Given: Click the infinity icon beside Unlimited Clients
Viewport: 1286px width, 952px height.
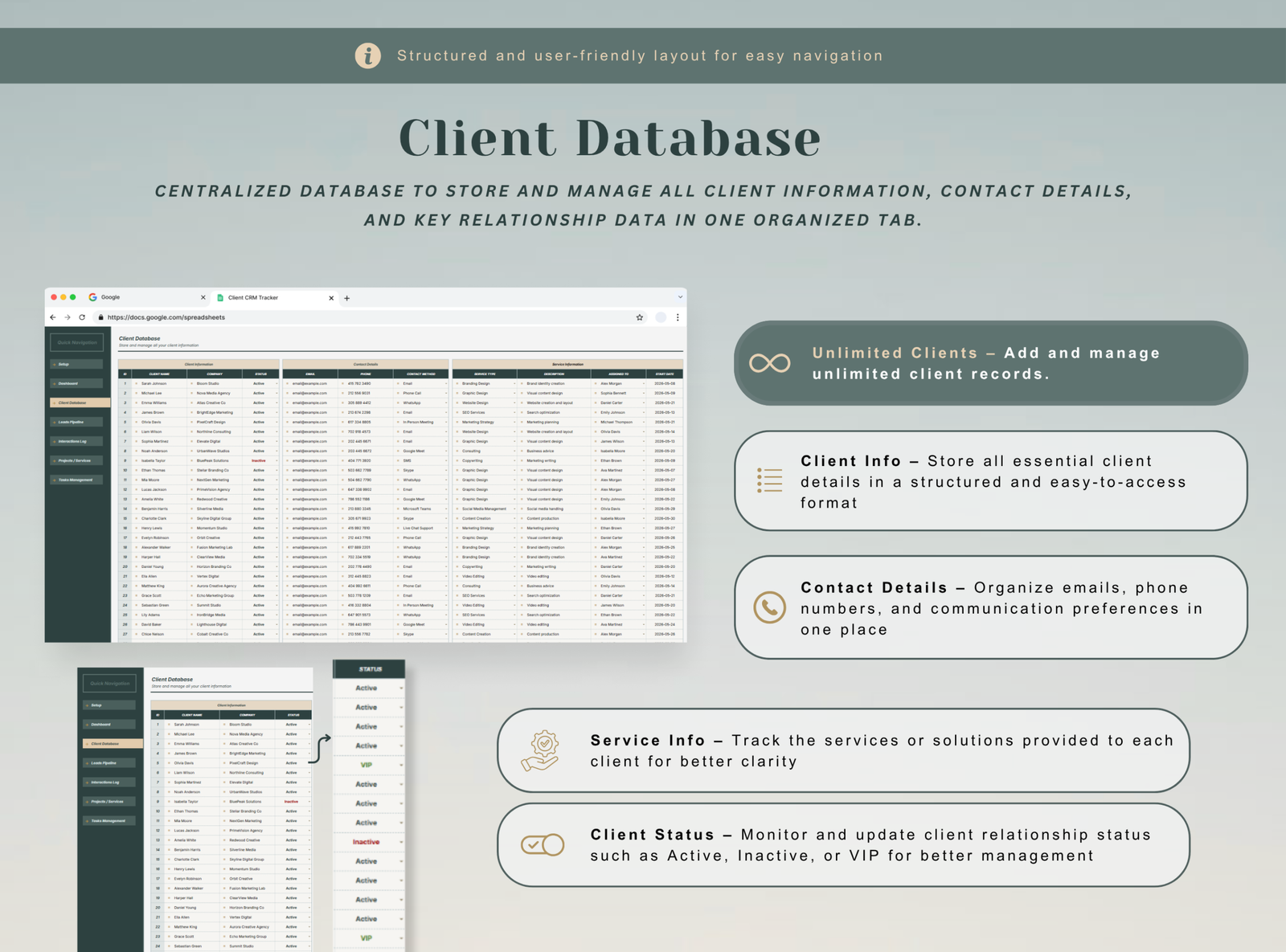Looking at the screenshot, I should coord(770,363).
